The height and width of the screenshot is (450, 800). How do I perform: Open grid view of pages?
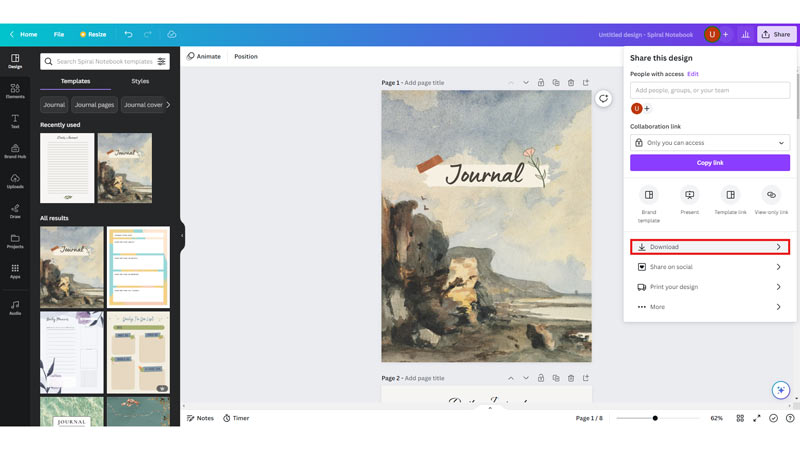[740, 418]
